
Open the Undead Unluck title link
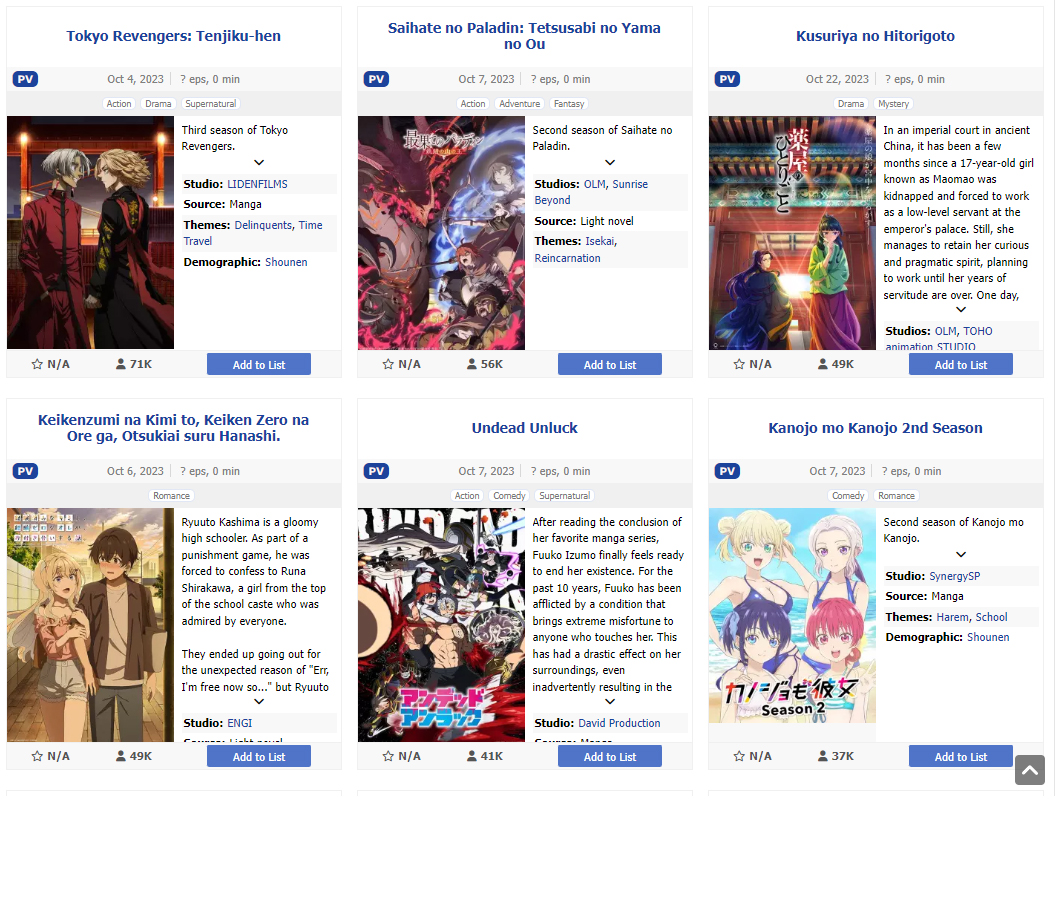click(x=525, y=428)
